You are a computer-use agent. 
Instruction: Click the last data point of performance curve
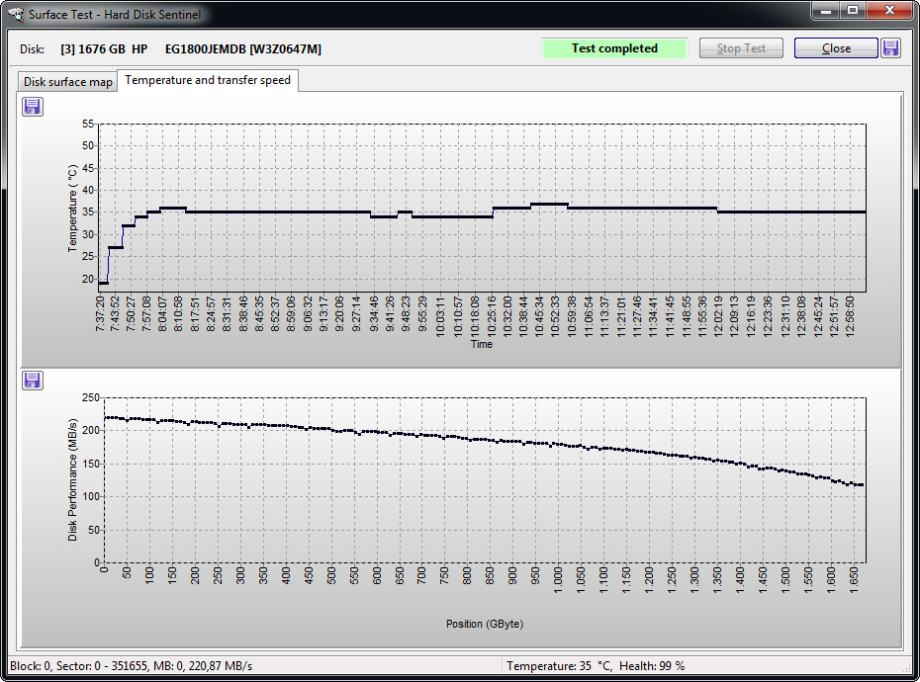[861, 485]
